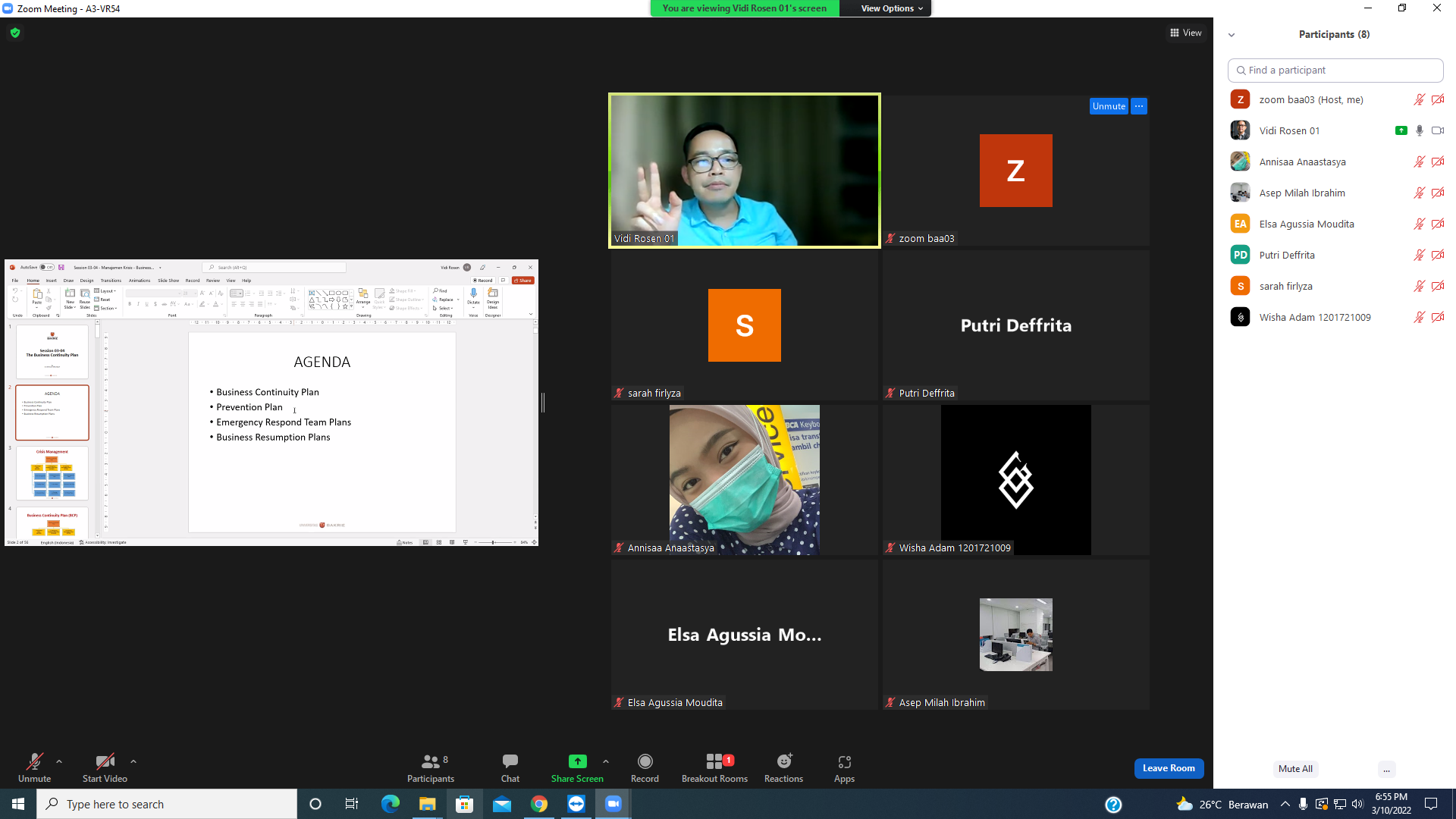Click the Find a participant search field
The image size is (1456, 819).
1335,70
